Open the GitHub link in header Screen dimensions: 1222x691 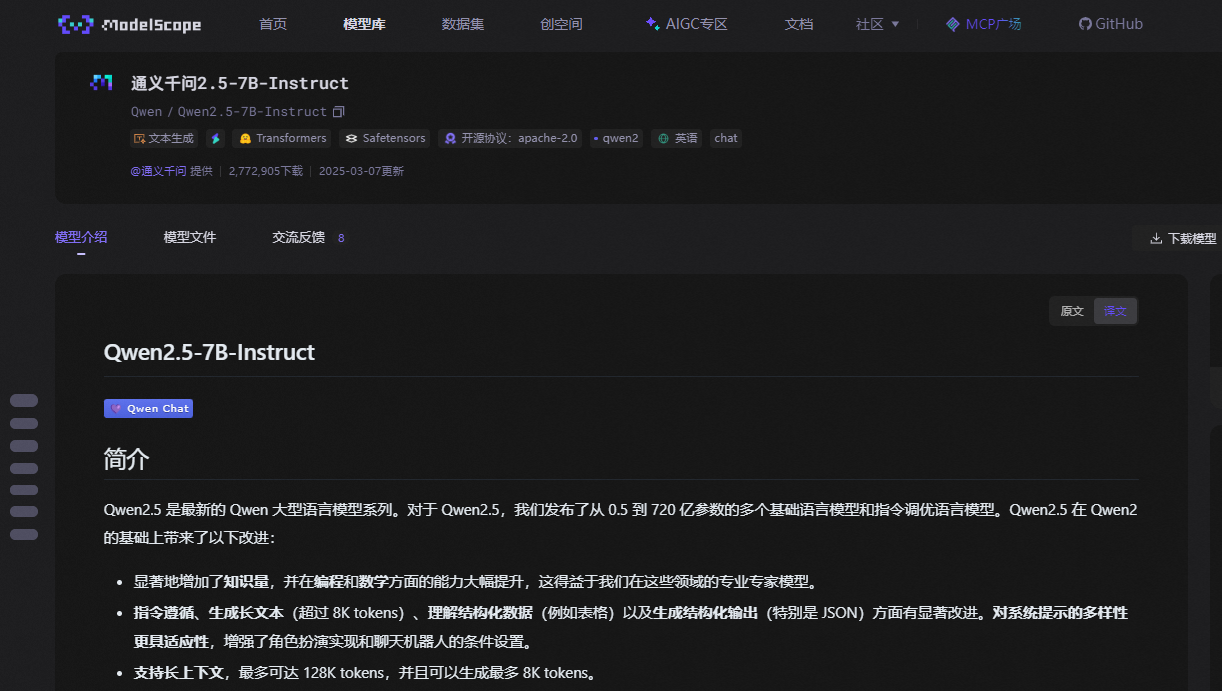coord(1110,24)
